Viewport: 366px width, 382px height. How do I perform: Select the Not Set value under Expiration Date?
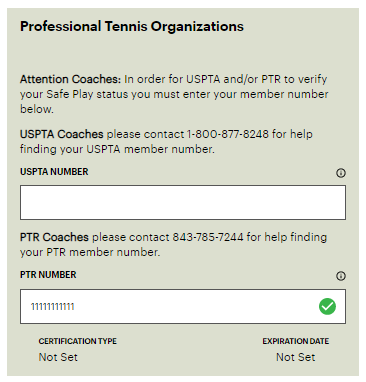click(296, 357)
